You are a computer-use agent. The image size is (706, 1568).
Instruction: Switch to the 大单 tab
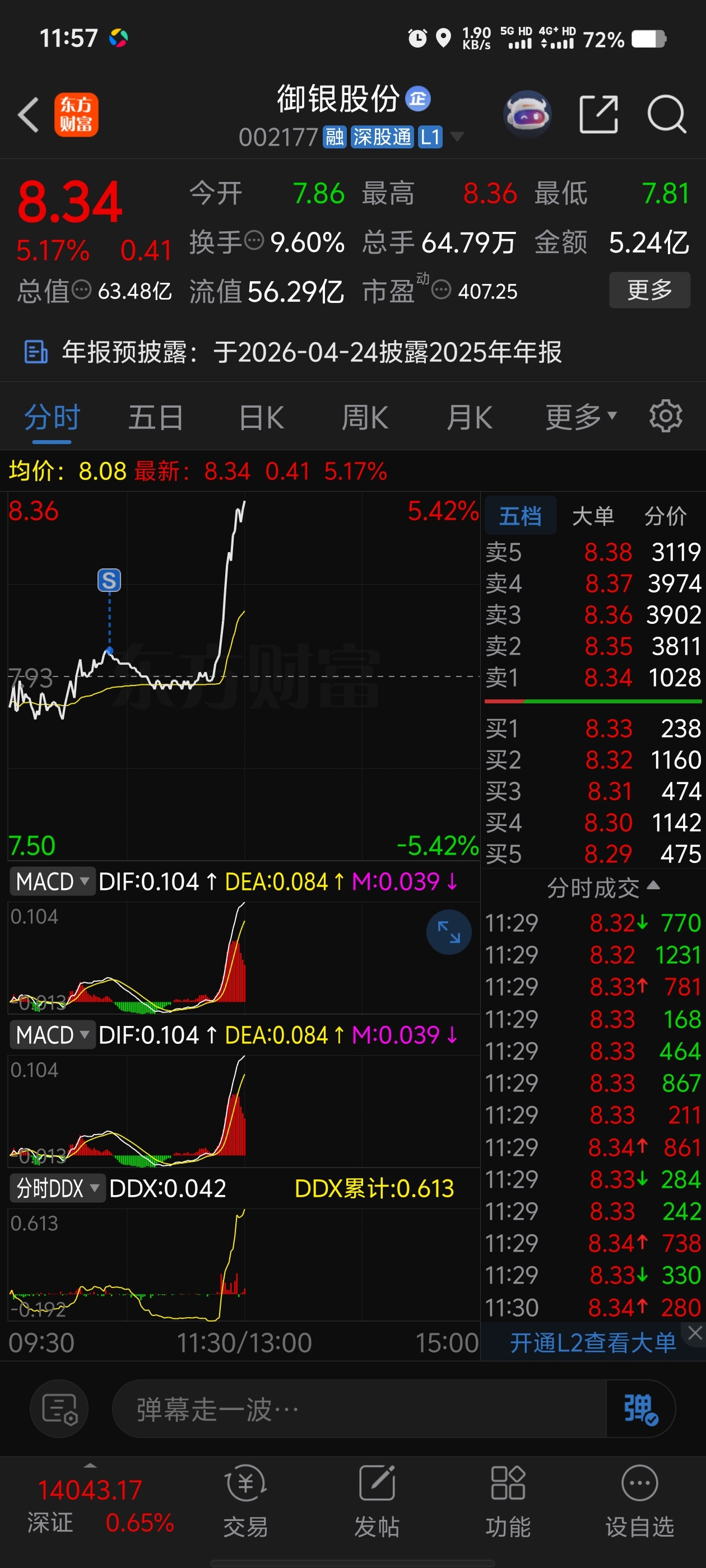pyautogui.click(x=593, y=516)
